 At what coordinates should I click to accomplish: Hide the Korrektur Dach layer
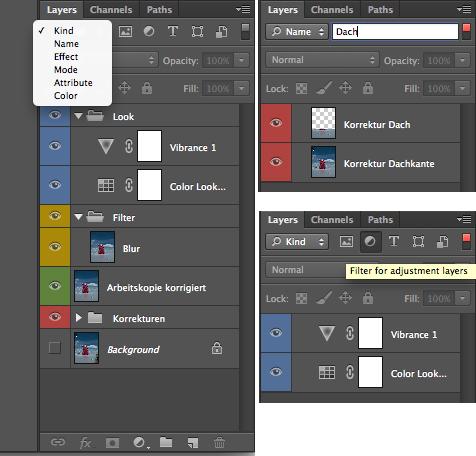pyautogui.click(x=276, y=123)
